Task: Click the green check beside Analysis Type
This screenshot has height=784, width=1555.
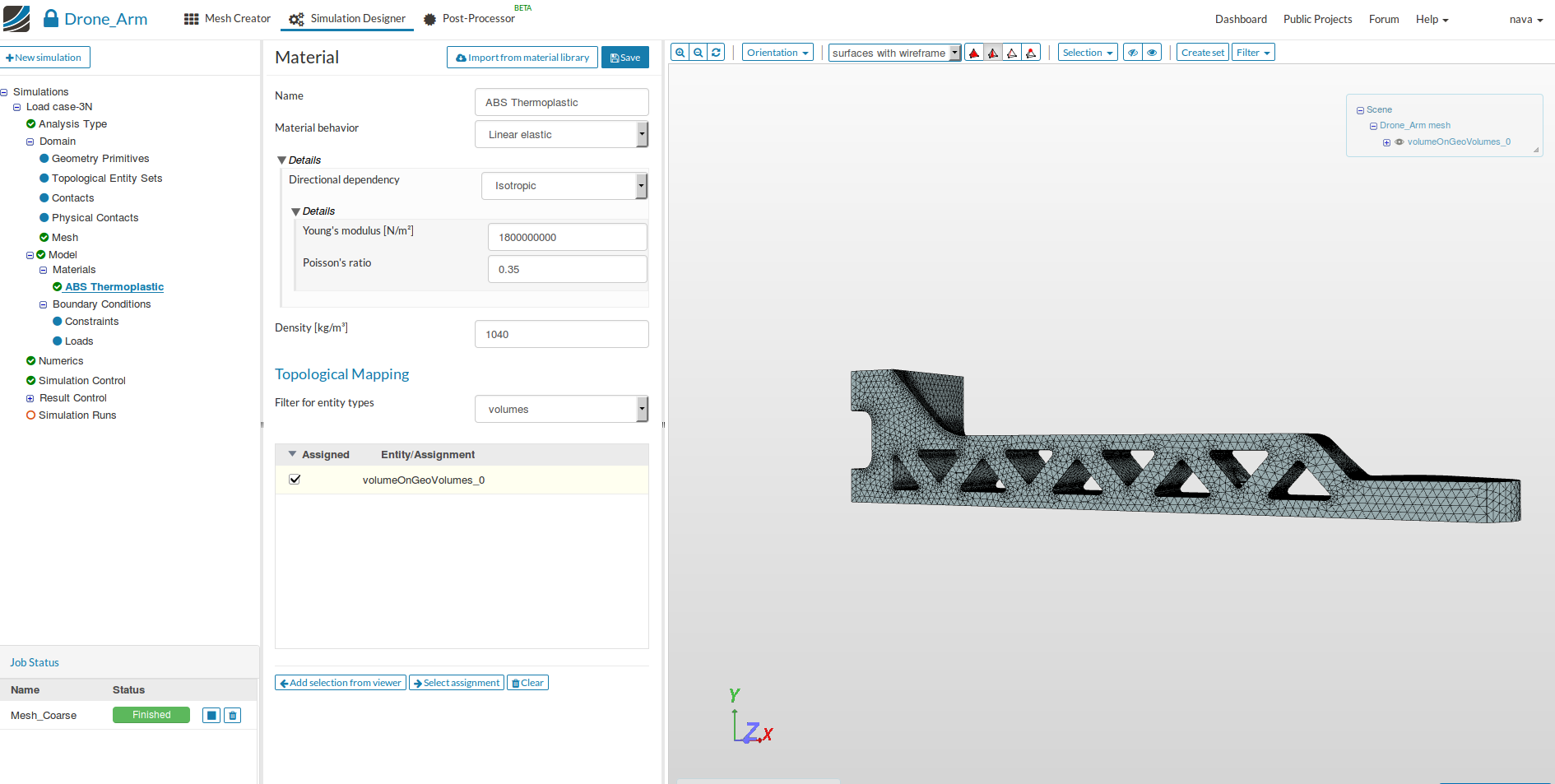Action: coord(31,123)
